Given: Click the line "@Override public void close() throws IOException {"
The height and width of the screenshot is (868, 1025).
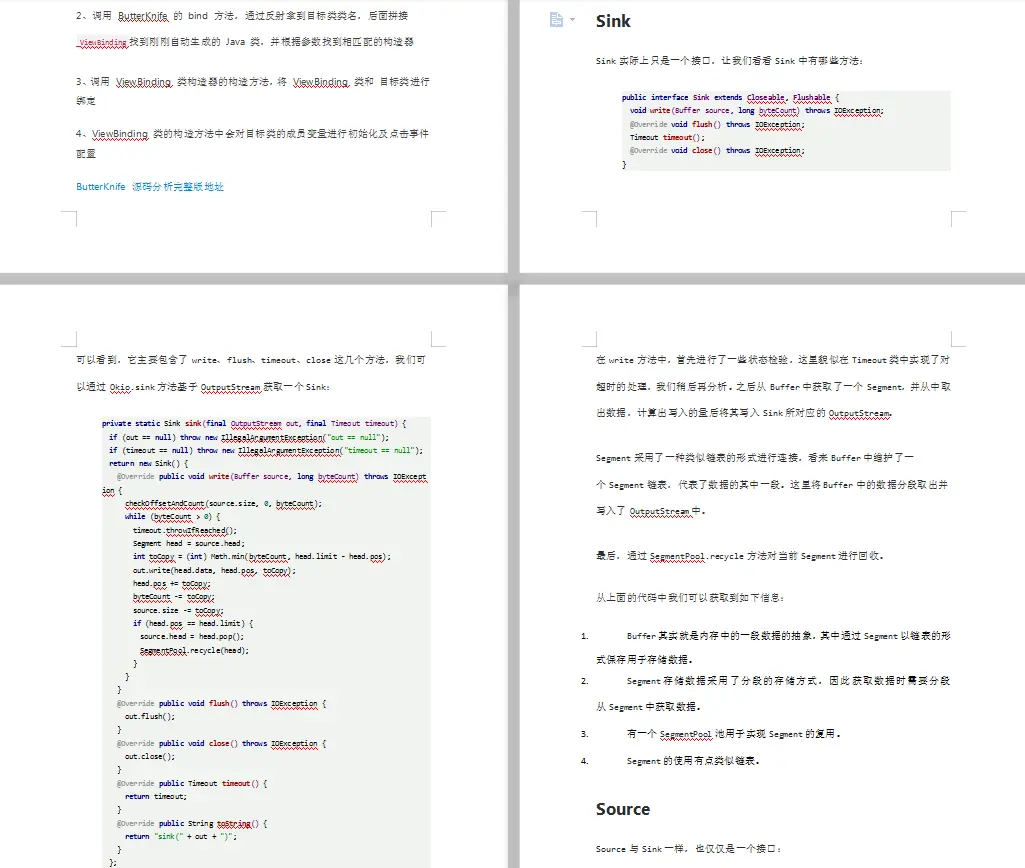Looking at the screenshot, I should click(222, 744).
